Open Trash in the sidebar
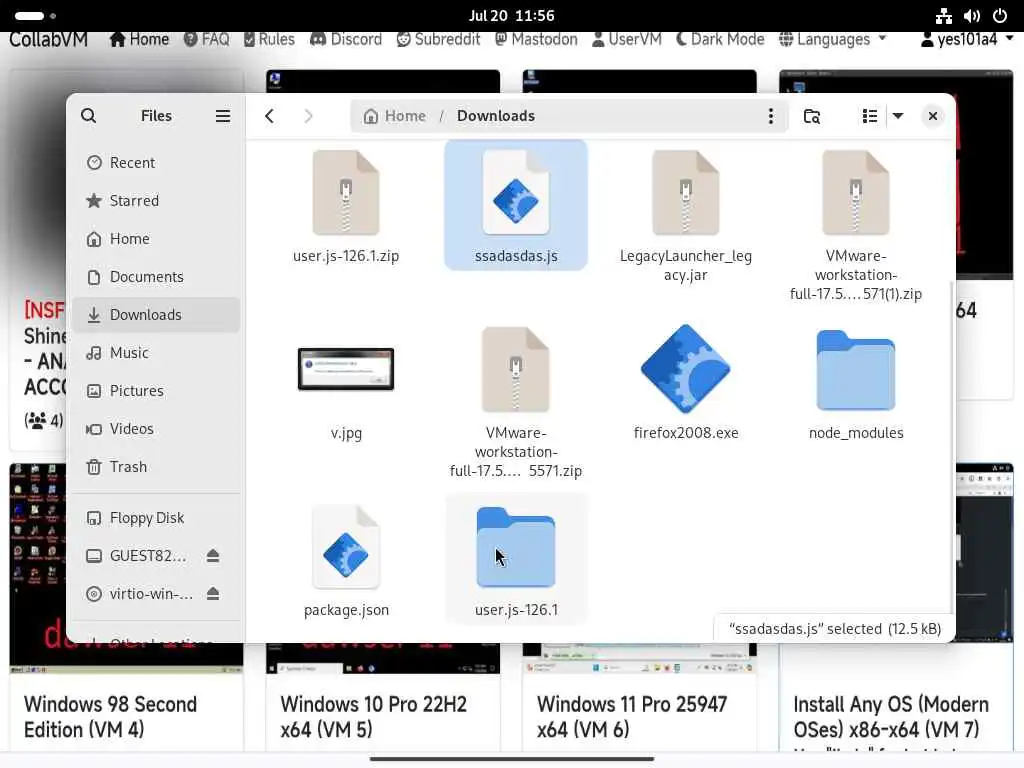The height and width of the screenshot is (768, 1024). 156,466
